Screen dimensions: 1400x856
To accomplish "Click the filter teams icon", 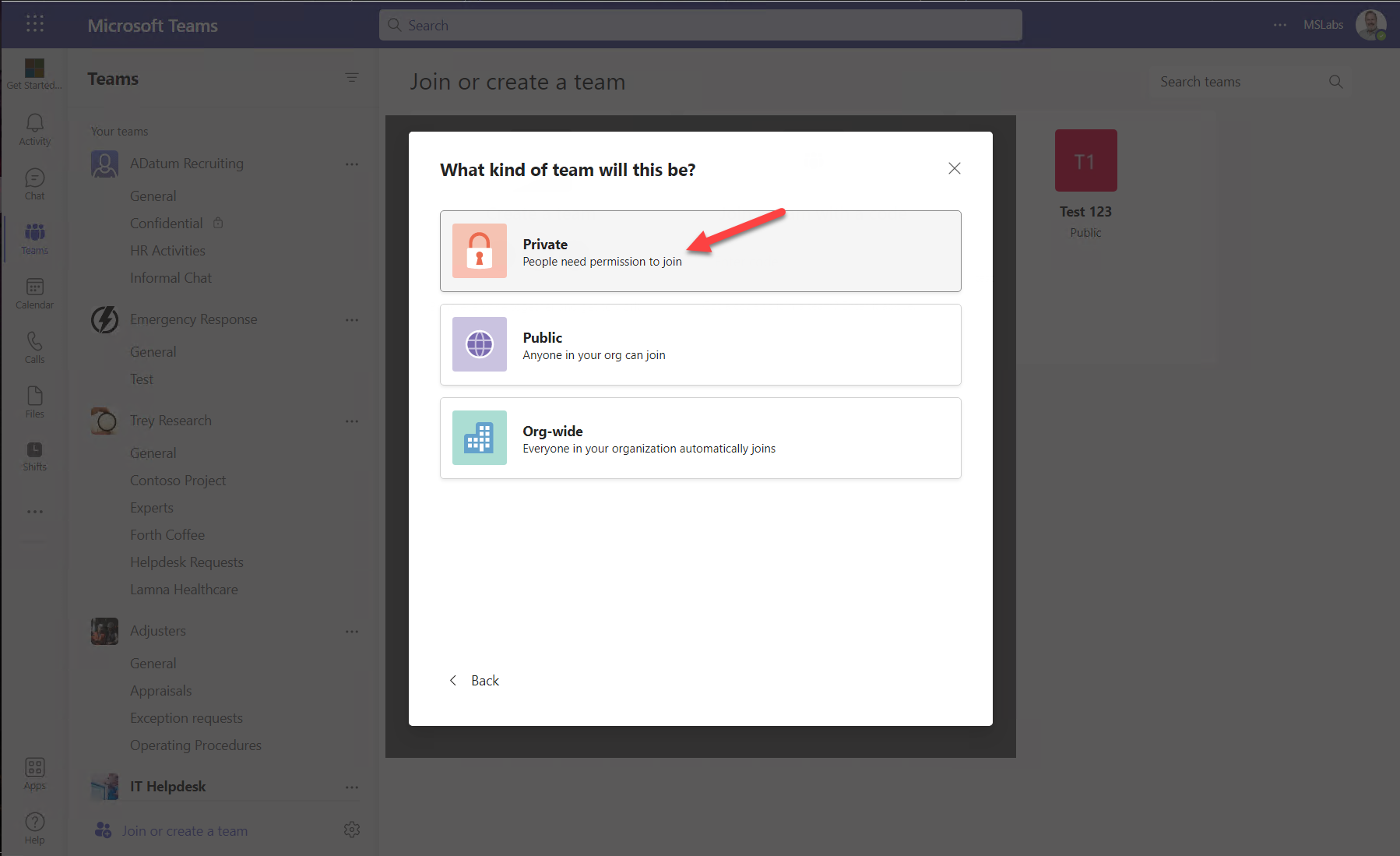I will click(352, 78).
